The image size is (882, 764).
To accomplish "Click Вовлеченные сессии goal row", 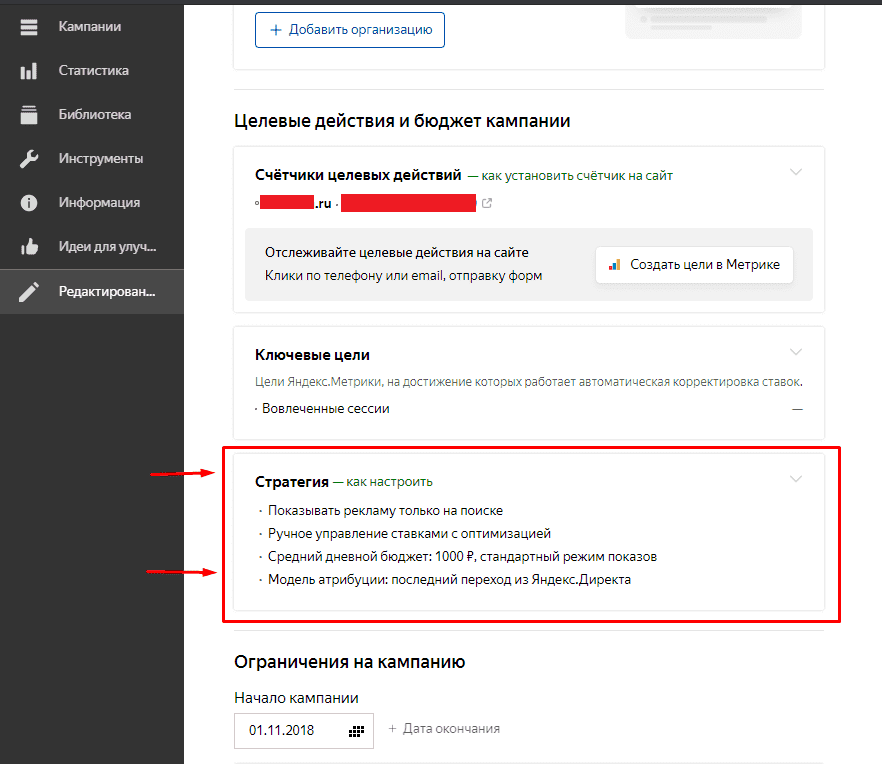I will tap(326, 409).
